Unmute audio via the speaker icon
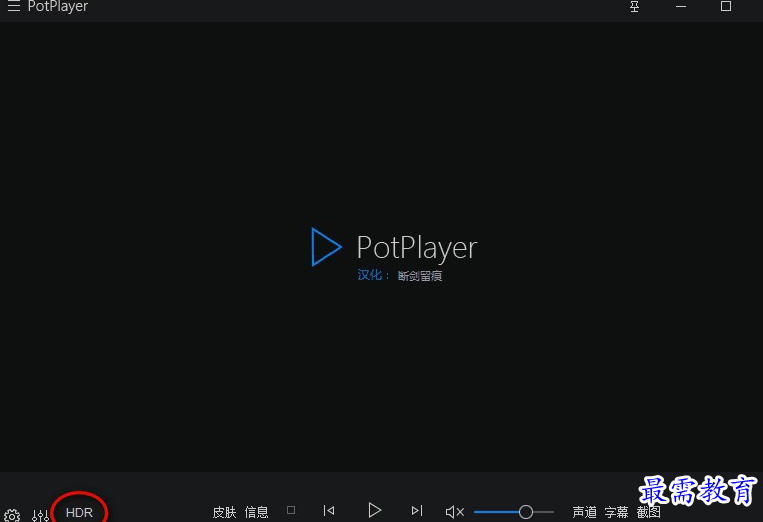763x522 pixels. tap(454, 512)
